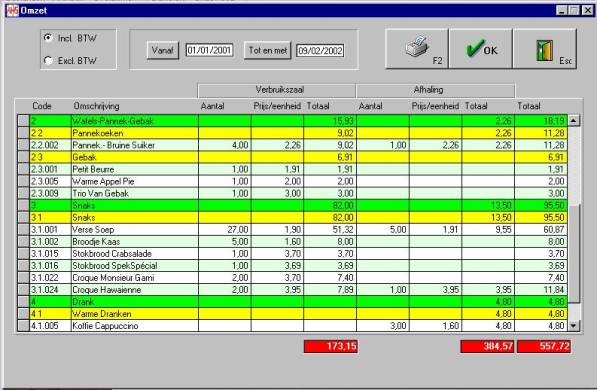597x390 pixels.
Task: Click the scrollbar down arrow in the grid
Action: tap(573, 326)
